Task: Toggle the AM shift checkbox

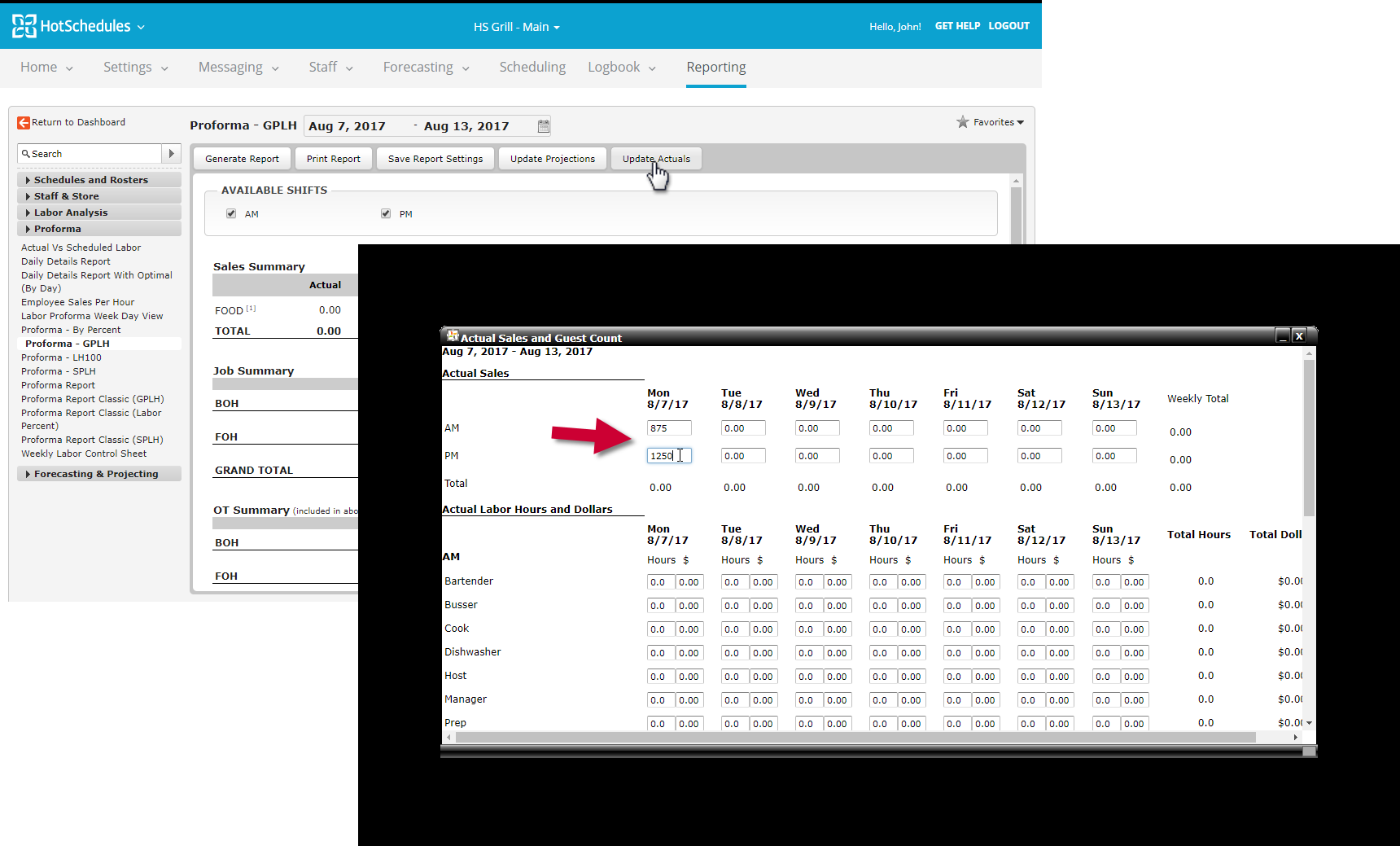Action: (x=231, y=213)
